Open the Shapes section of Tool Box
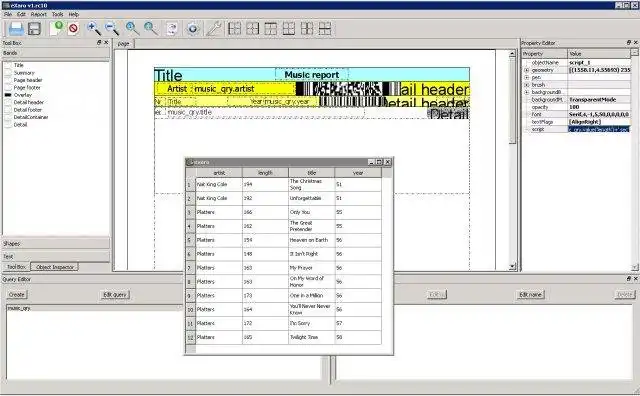This screenshot has width=640, height=396. [56, 243]
